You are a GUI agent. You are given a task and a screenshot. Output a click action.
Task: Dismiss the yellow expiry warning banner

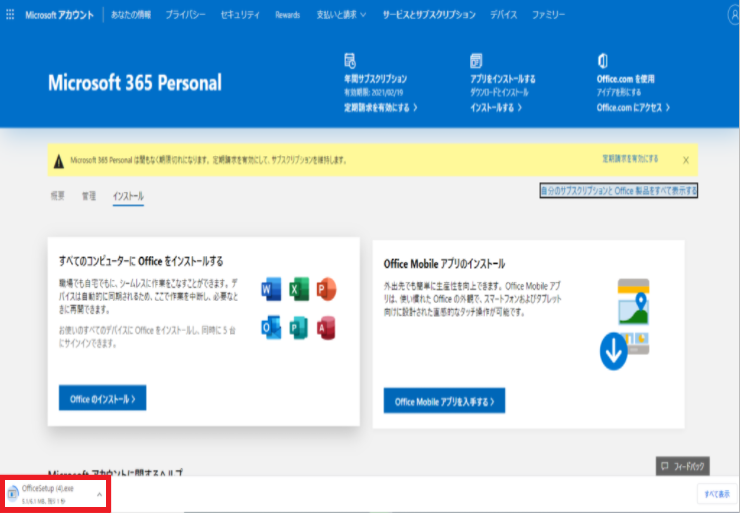coord(686,160)
